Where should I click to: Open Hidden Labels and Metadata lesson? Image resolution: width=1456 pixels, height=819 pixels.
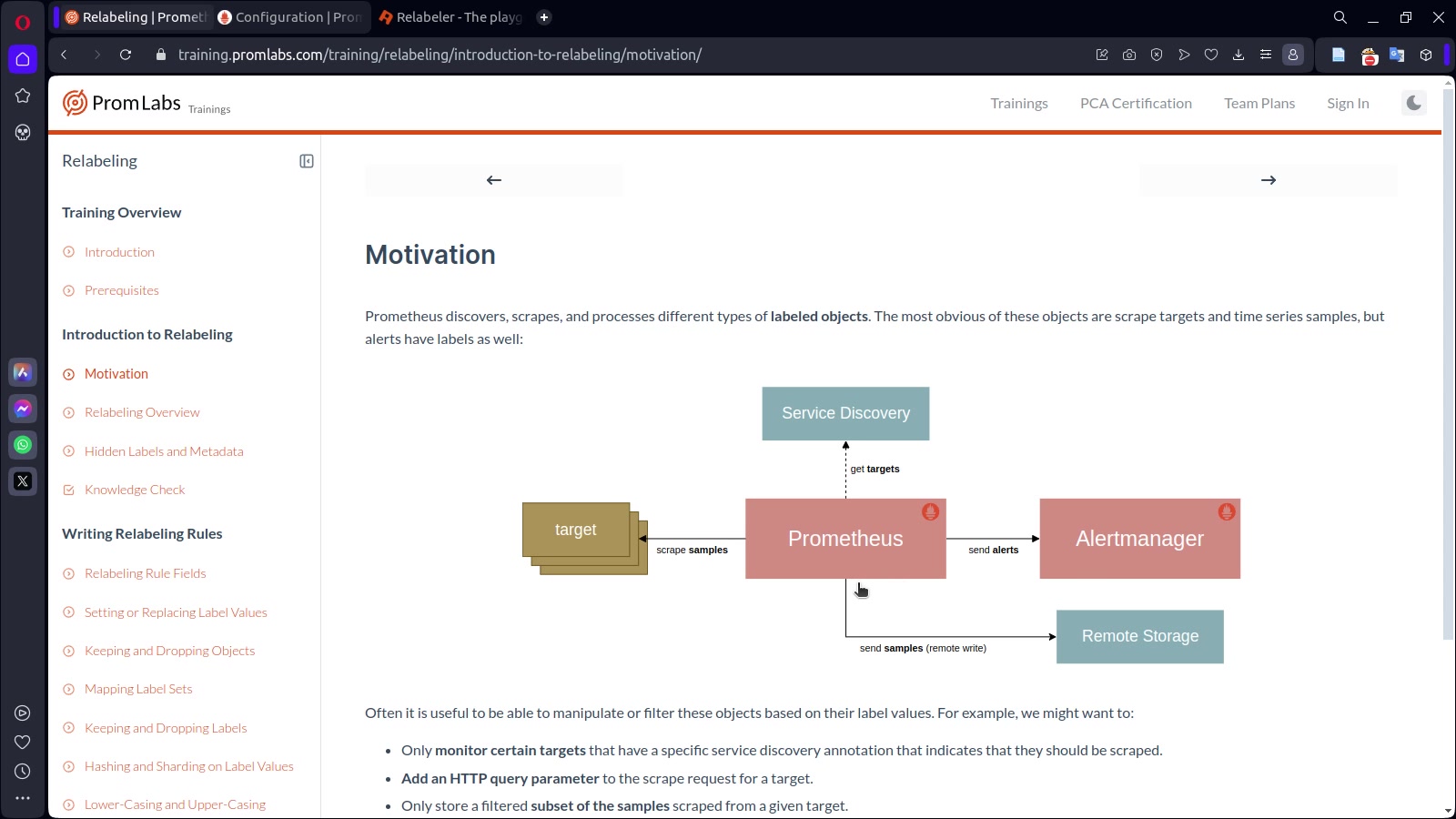pyautogui.click(x=164, y=451)
